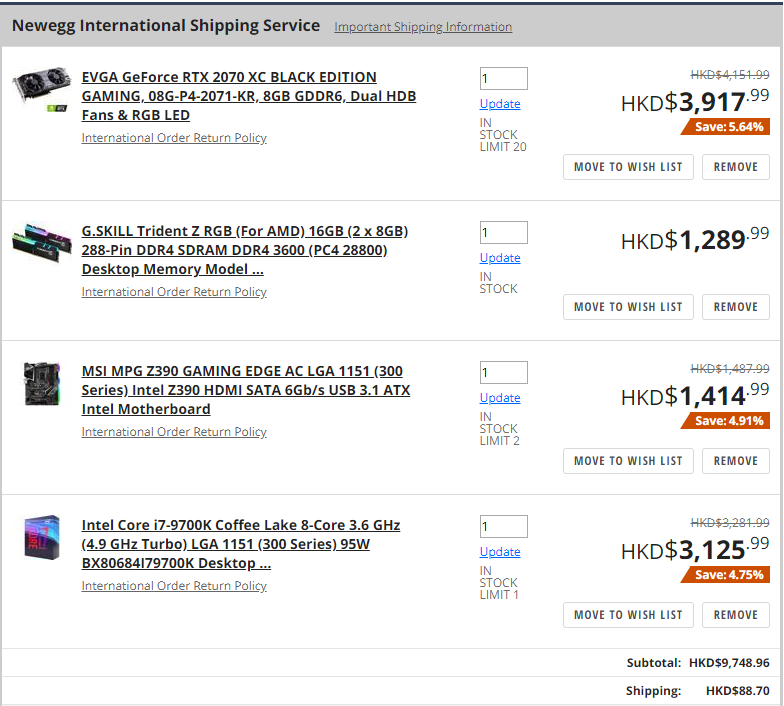Move G.SKILL memory to wish list

628,307
